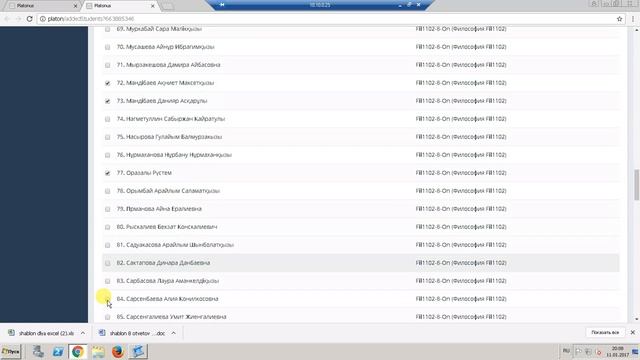Tick the checkbox for student 81
This screenshot has height=360, width=640.
pos(107,245)
